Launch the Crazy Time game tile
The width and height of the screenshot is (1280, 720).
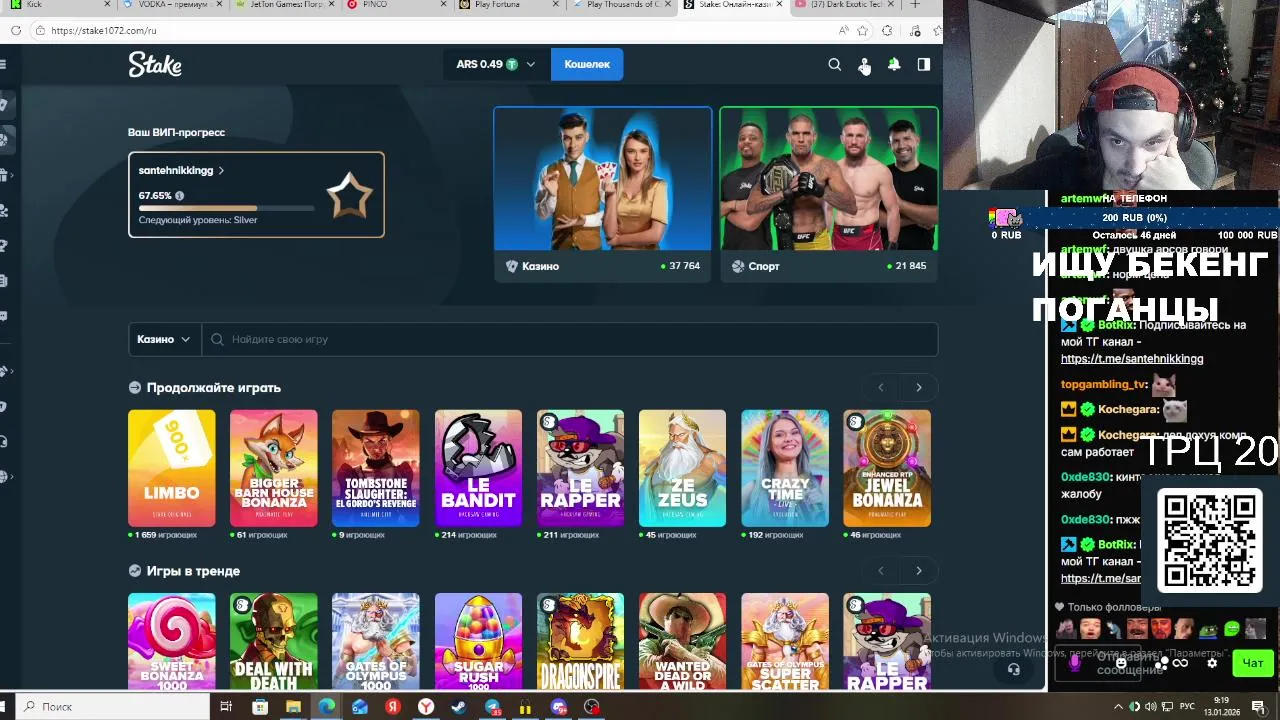785,468
